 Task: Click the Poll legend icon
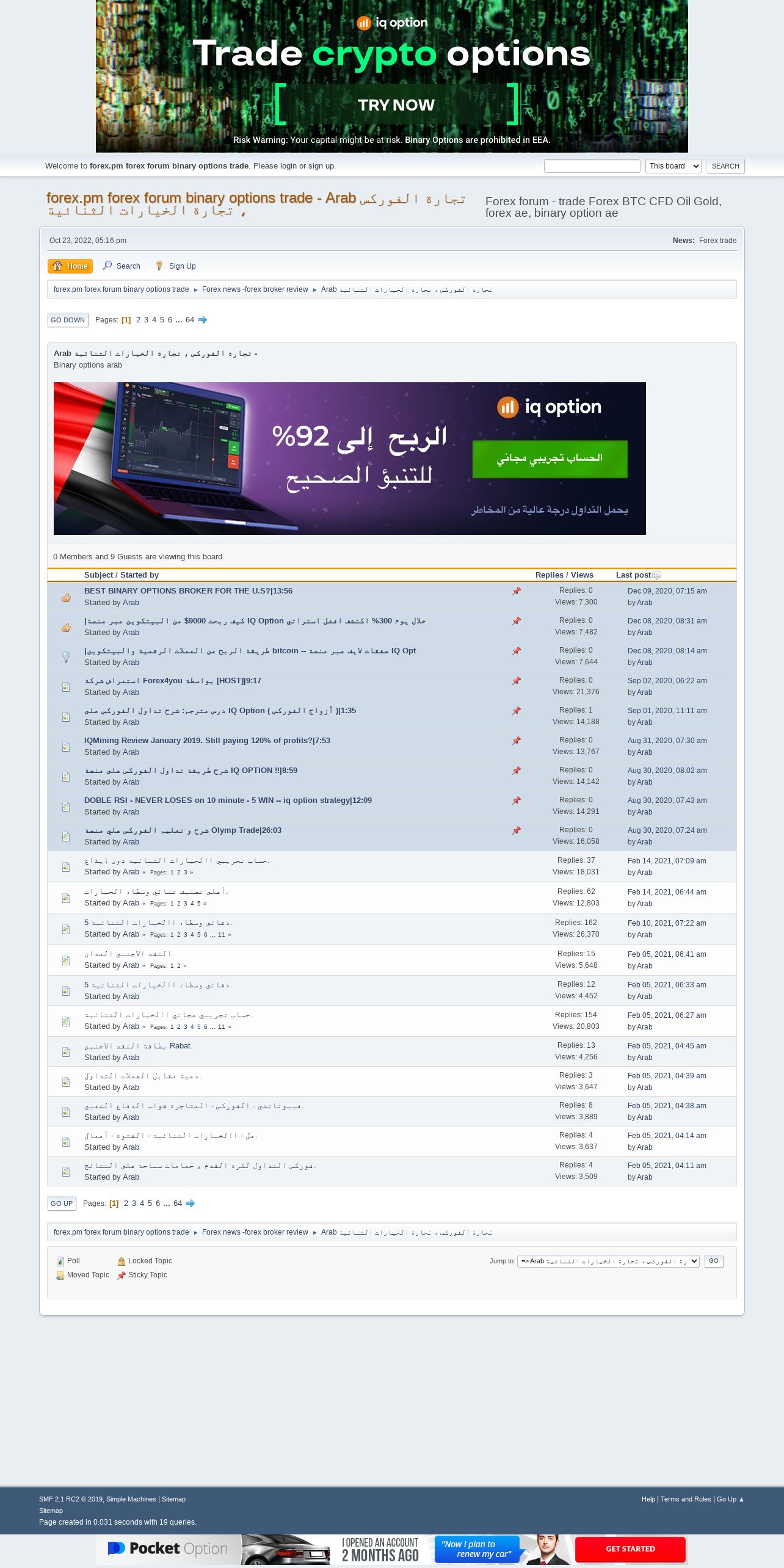[x=60, y=1261]
